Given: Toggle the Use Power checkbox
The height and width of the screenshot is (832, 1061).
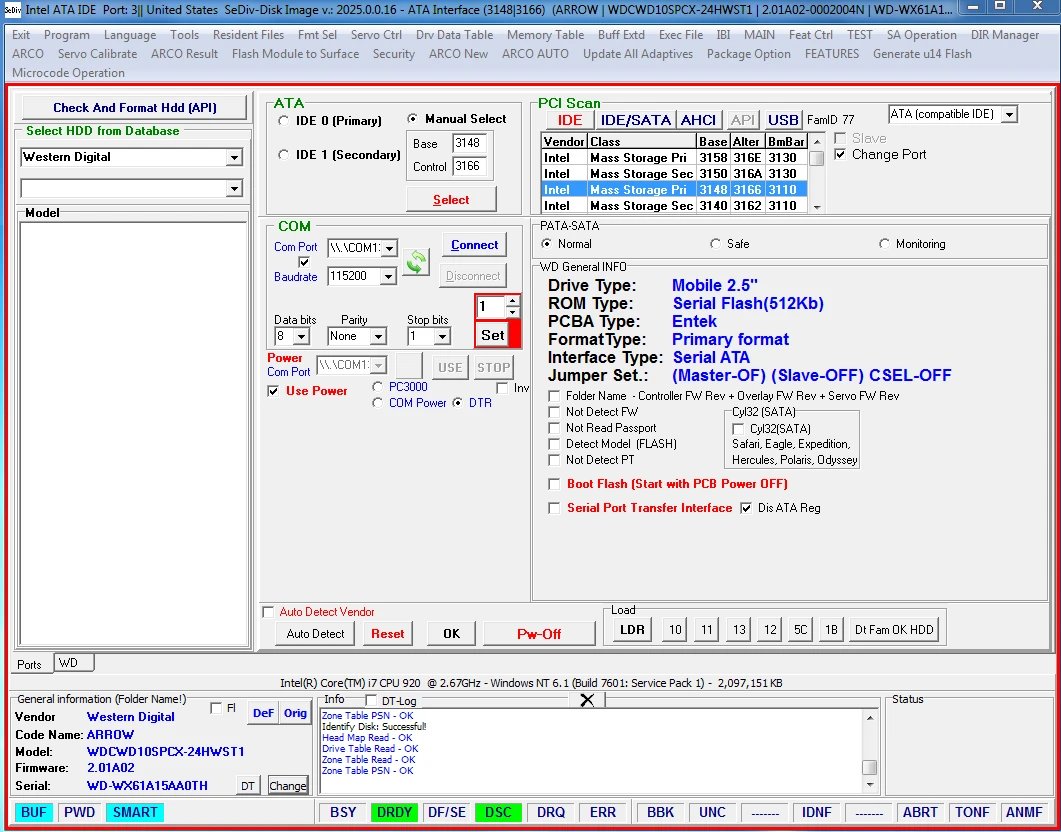Looking at the screenshot, I should [273, 391].
